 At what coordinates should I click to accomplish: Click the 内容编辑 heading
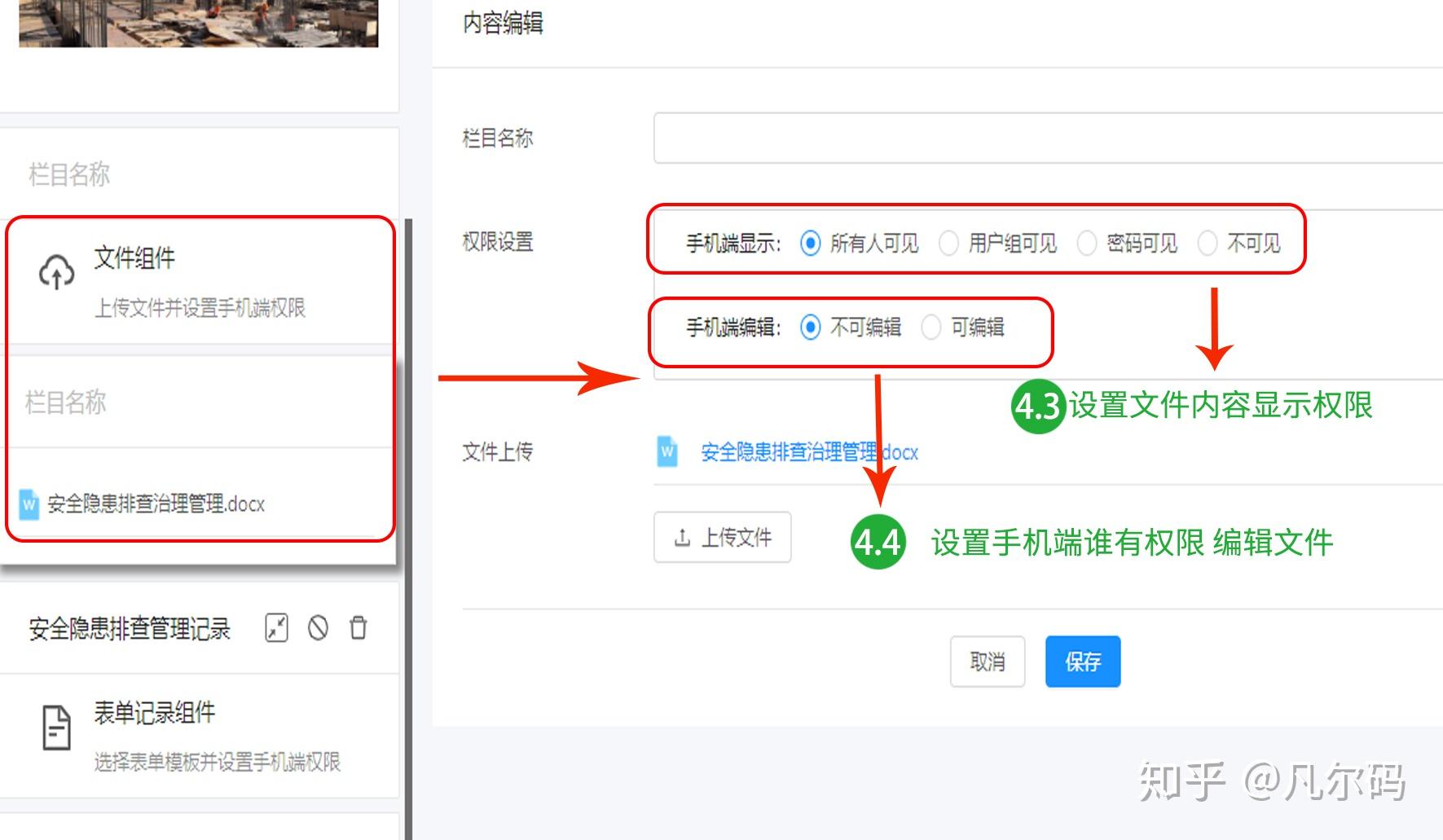[x=503, y=23]
